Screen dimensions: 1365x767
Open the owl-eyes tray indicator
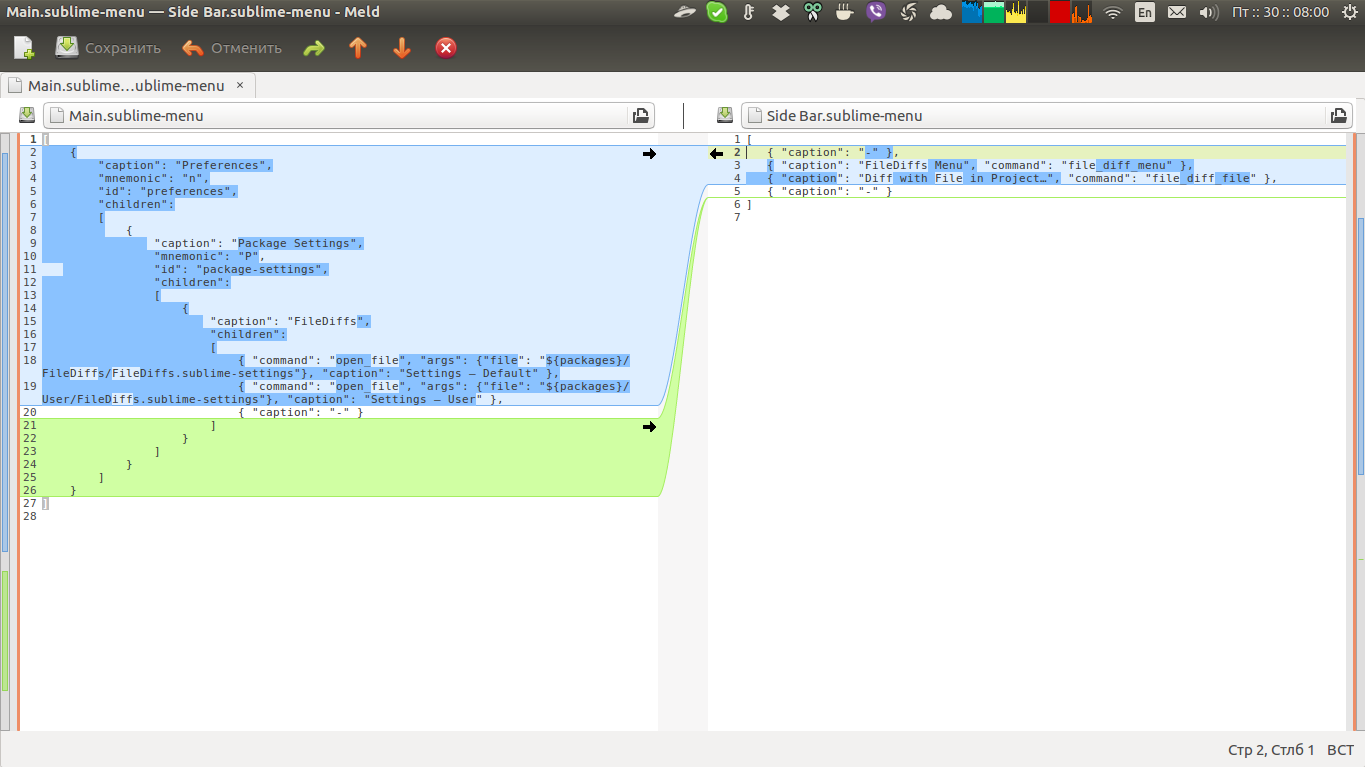(813, 12)
